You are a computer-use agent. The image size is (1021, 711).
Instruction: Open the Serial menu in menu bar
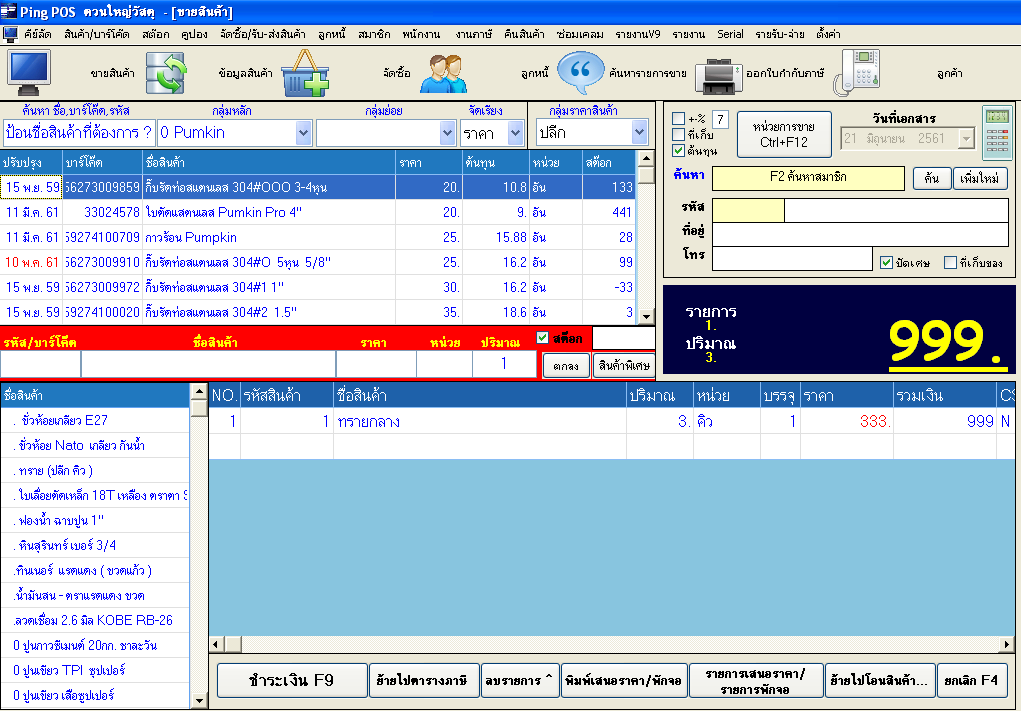coord(730,34)
